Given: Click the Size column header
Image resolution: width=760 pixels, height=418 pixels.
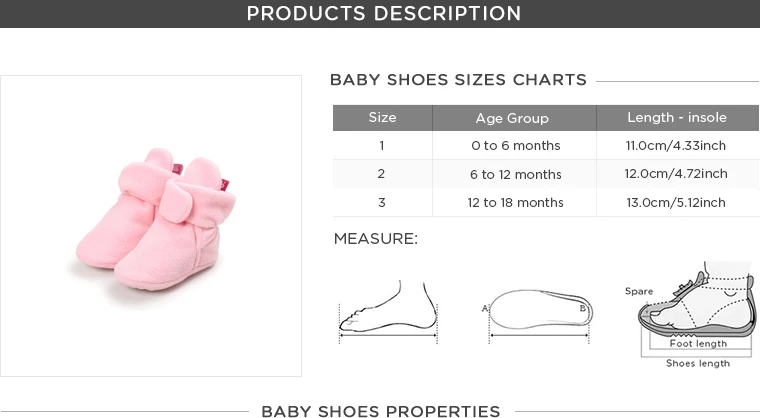Looking at the screenshot, I should [x=382, y=118].
